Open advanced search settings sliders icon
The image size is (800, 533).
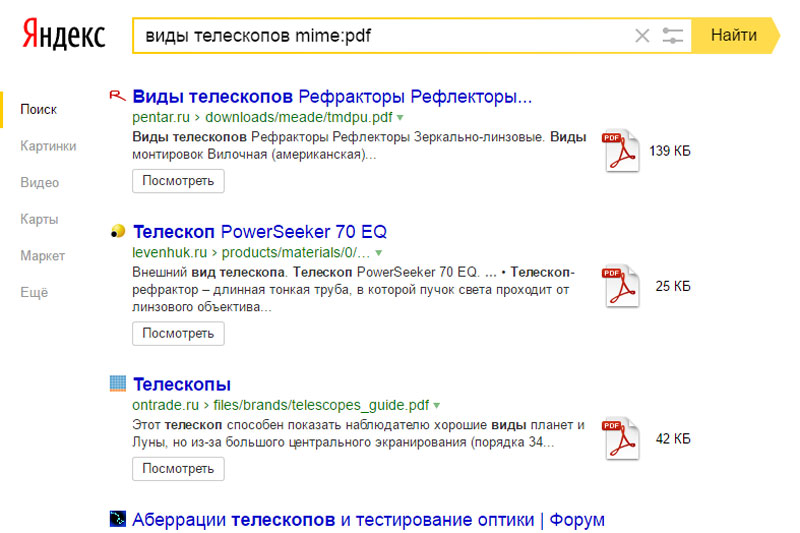tap(672, 36)
